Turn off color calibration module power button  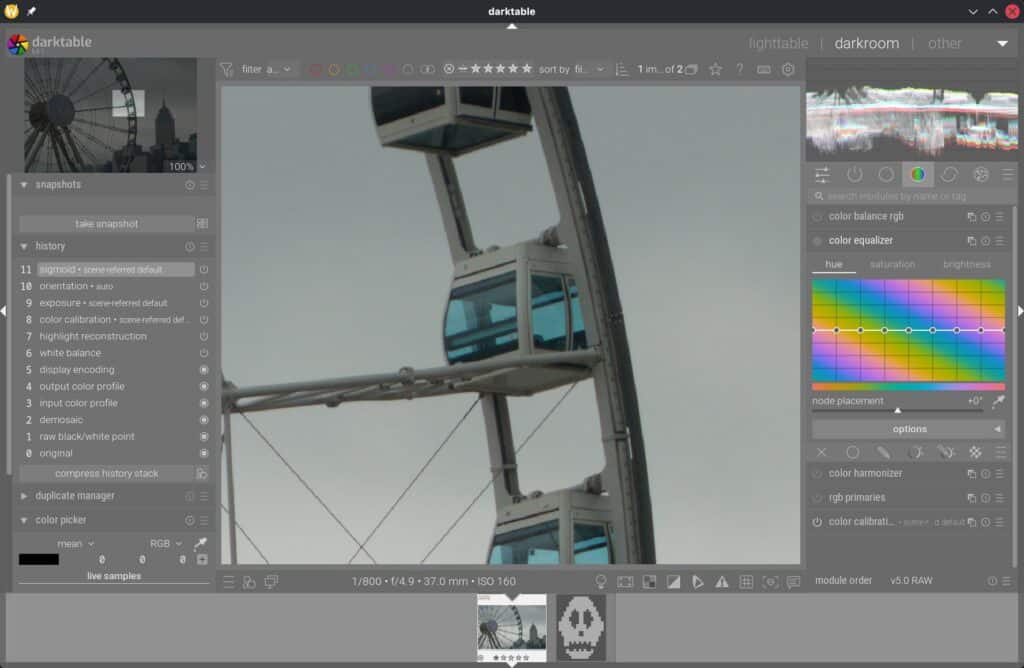(x=817, y=522)
